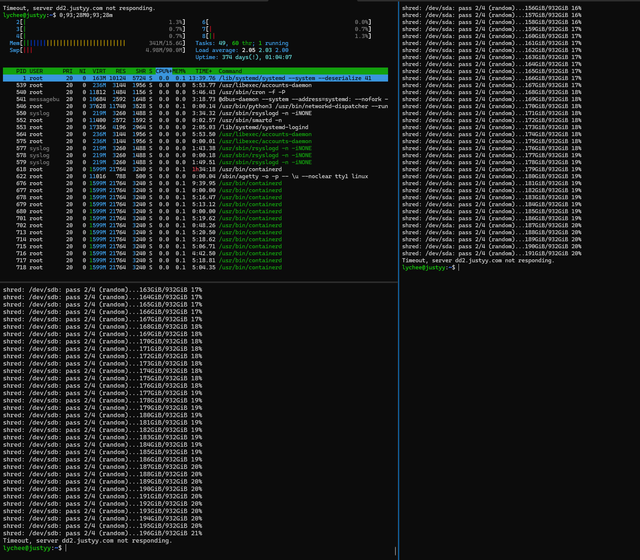Select the /sbin/agetty tty1 process row
This screenshot has width=640, height=560.
click(x=195, y=176)
